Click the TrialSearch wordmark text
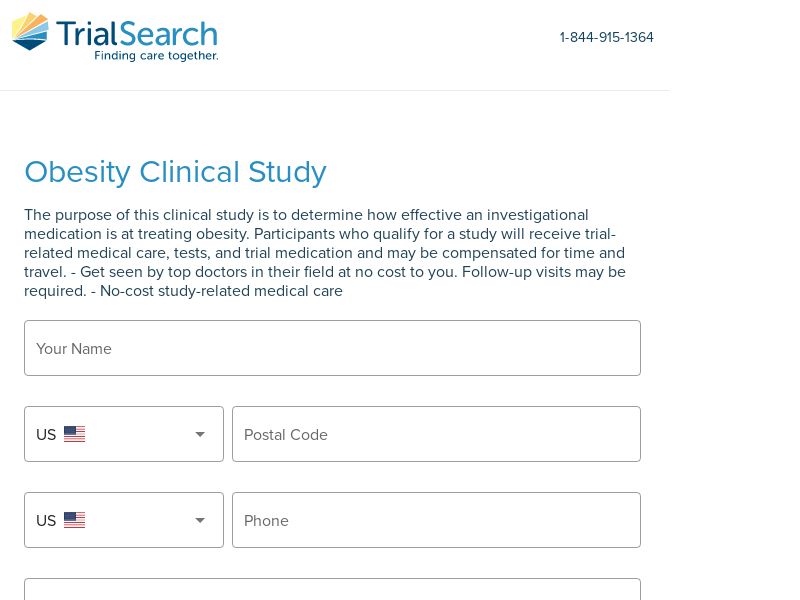Screen dimensions: 800x600 [137, 34]
